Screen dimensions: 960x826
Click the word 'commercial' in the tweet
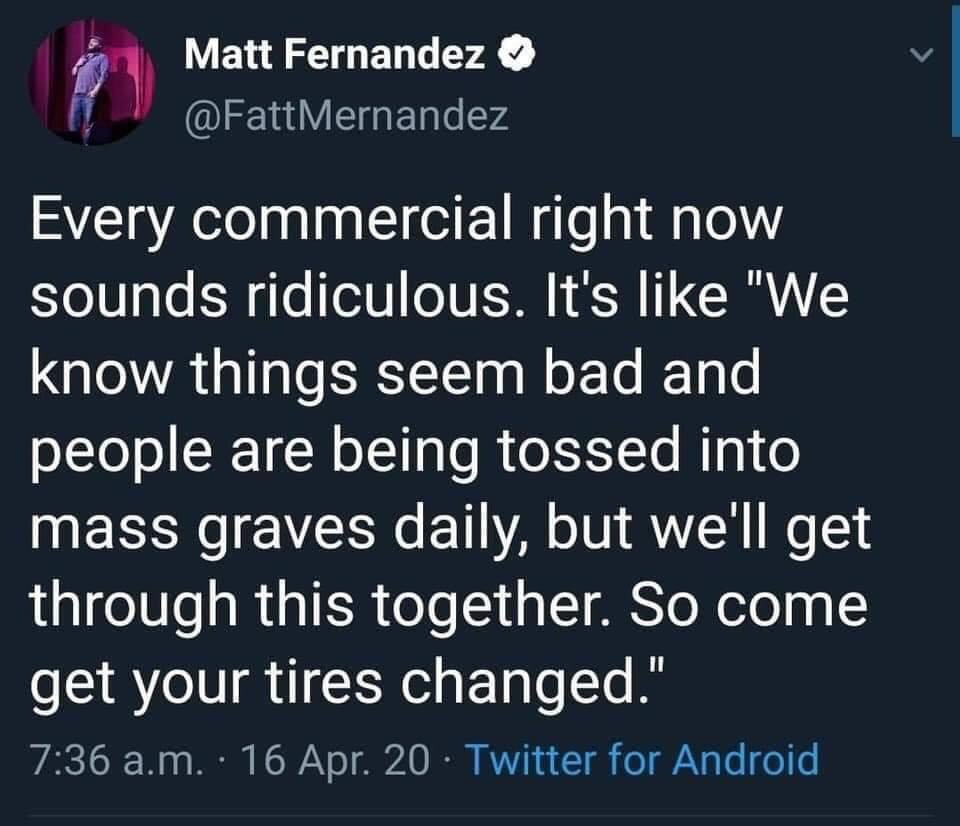click(352, 219)
